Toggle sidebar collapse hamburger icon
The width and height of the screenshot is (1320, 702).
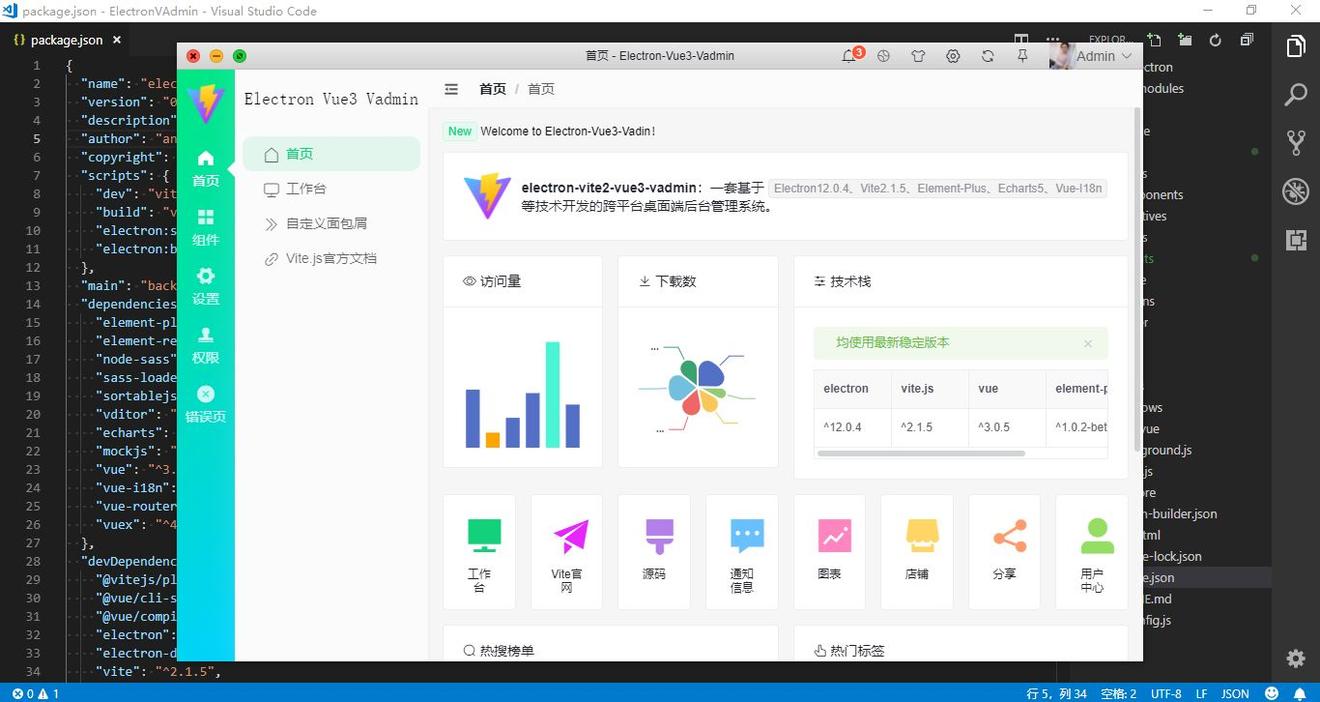(x=451, y=89)
